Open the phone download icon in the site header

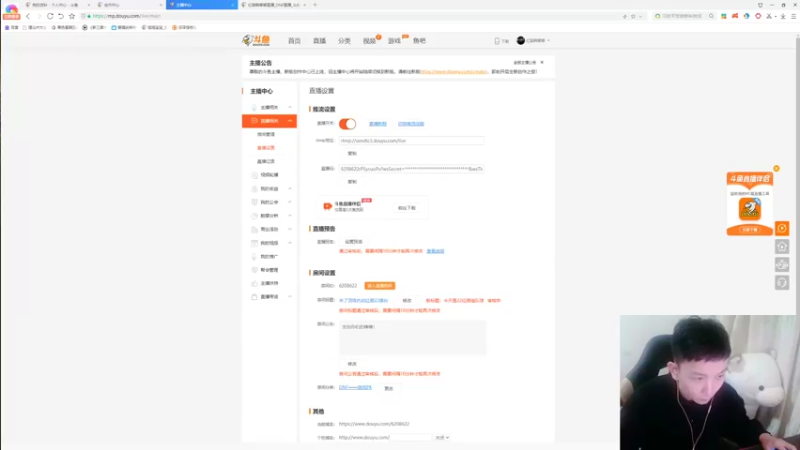coord(497,41)
